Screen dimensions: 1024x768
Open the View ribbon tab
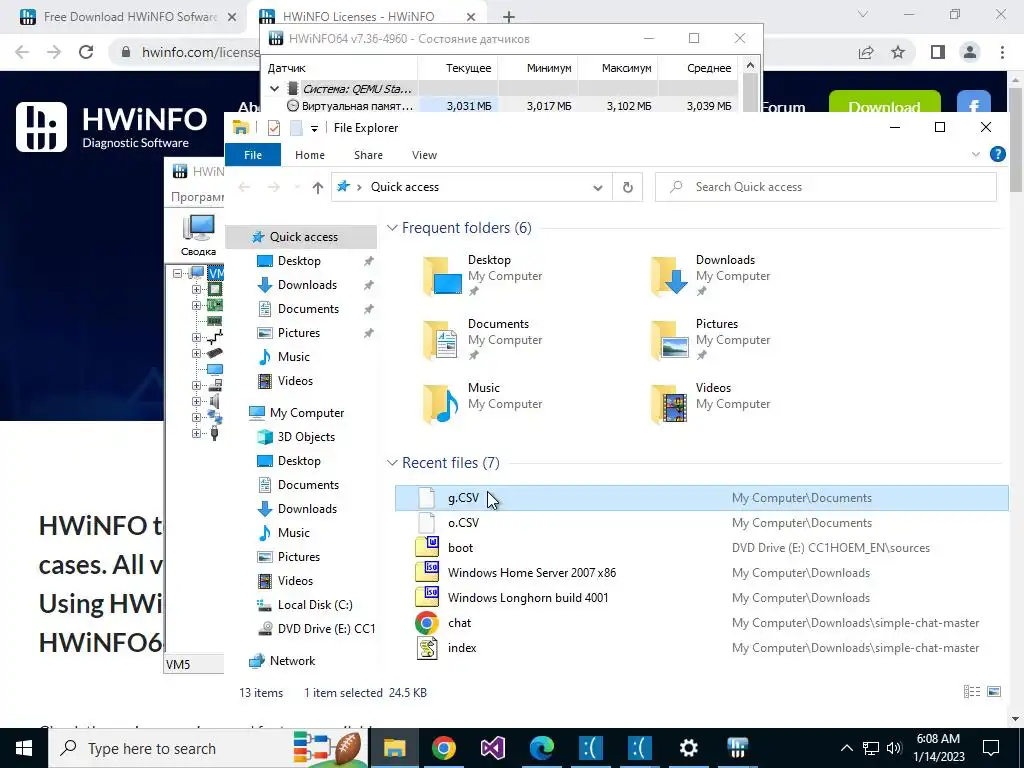tap(424, 155)
